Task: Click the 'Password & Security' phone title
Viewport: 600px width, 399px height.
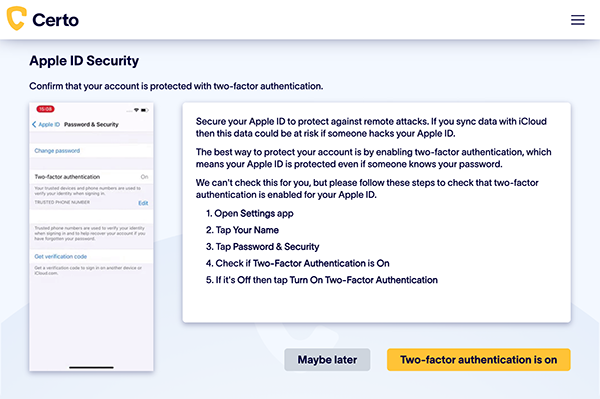Action: pos(91,124)
